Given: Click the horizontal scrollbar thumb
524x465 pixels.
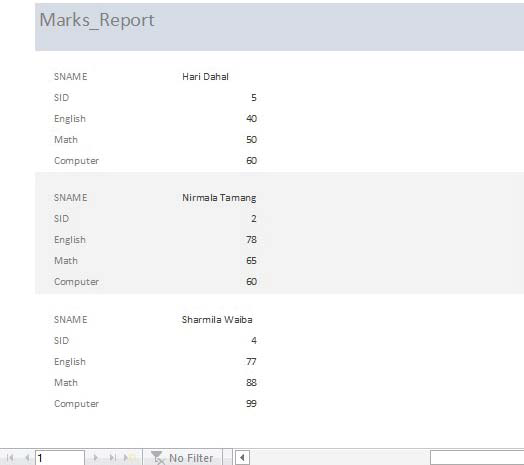Looking at the screenshot, I should (477, 458).
